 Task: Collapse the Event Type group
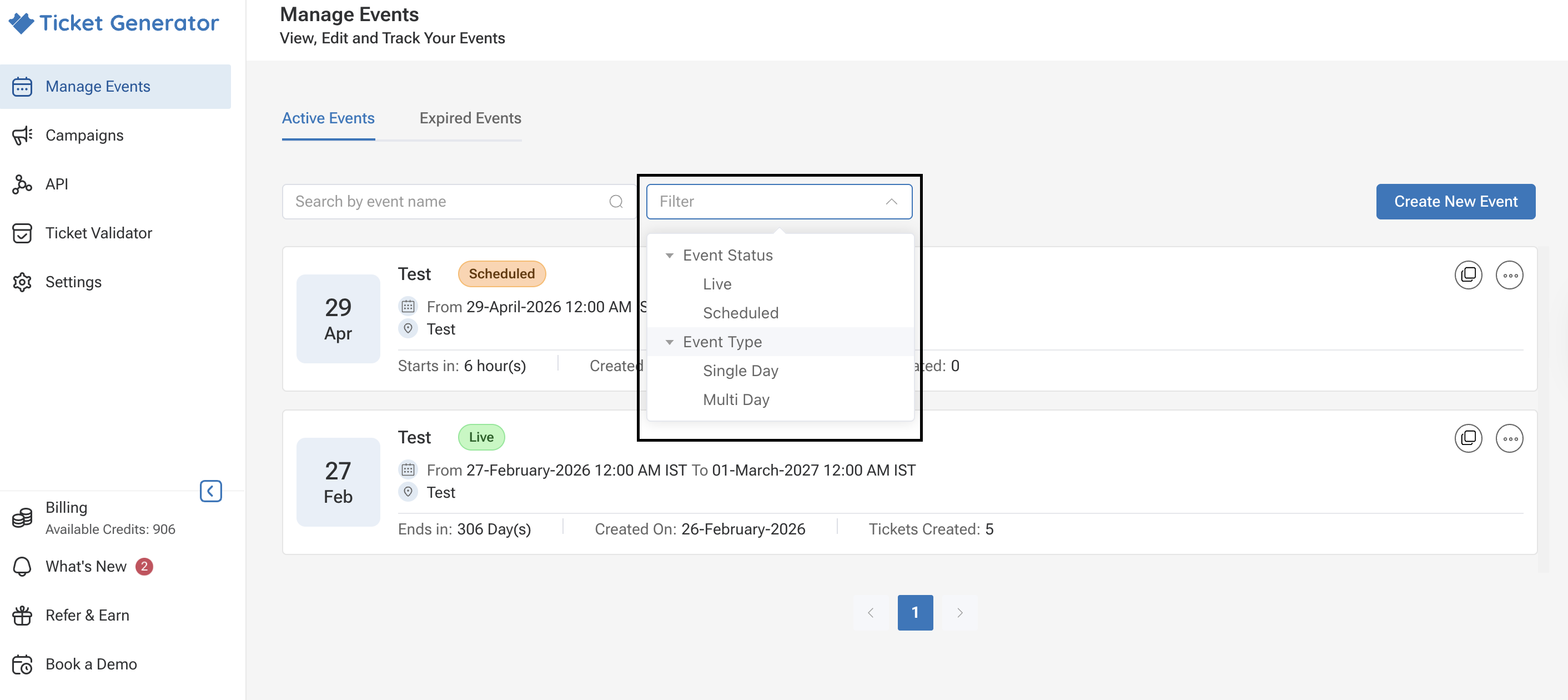669,342
